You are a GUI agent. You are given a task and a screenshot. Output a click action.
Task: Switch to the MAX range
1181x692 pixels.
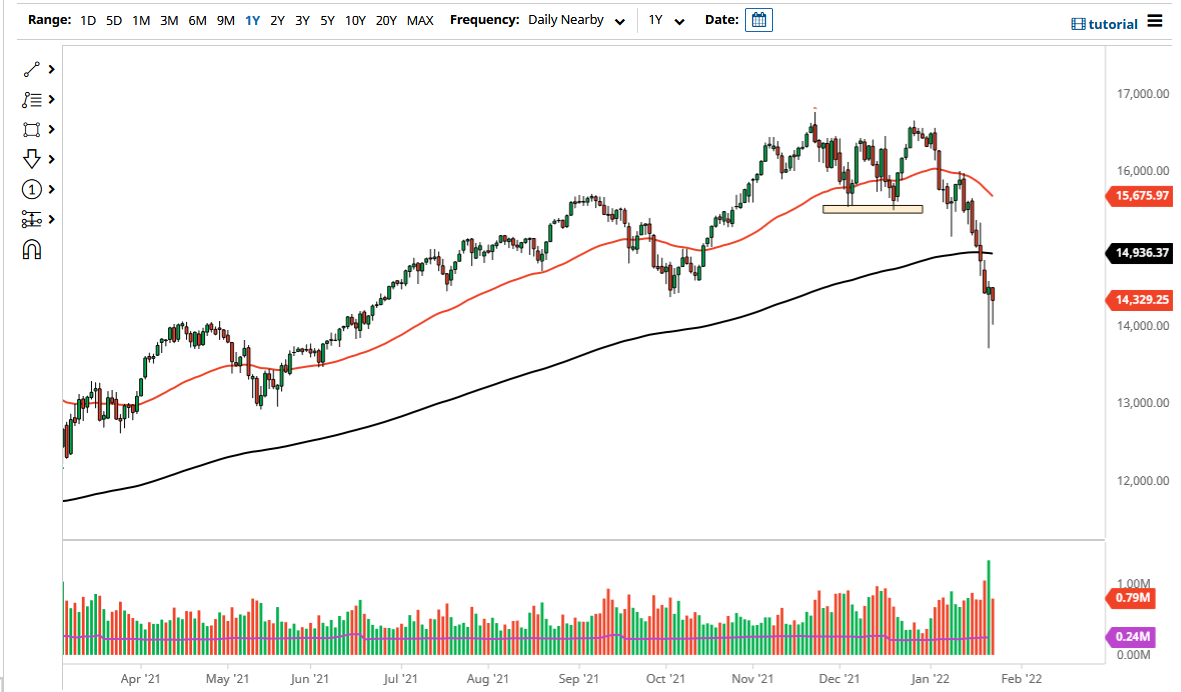click(420, 19)
